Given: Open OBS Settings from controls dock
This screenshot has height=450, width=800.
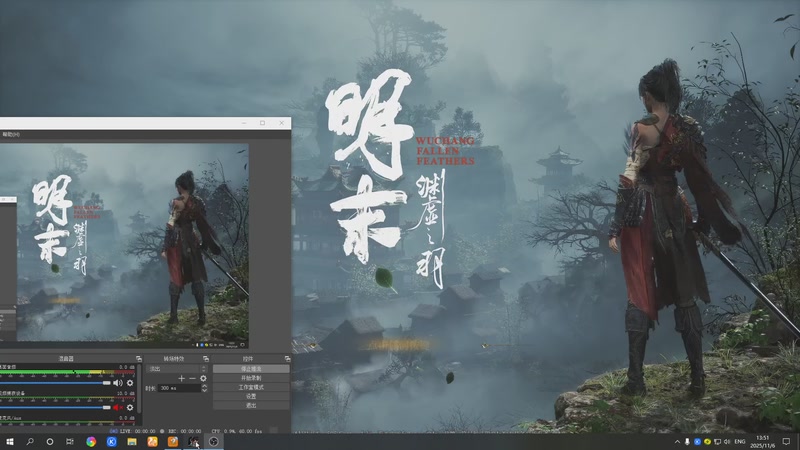Looking at the screenshot, I should pyautogui.click(x=251, y=396).
